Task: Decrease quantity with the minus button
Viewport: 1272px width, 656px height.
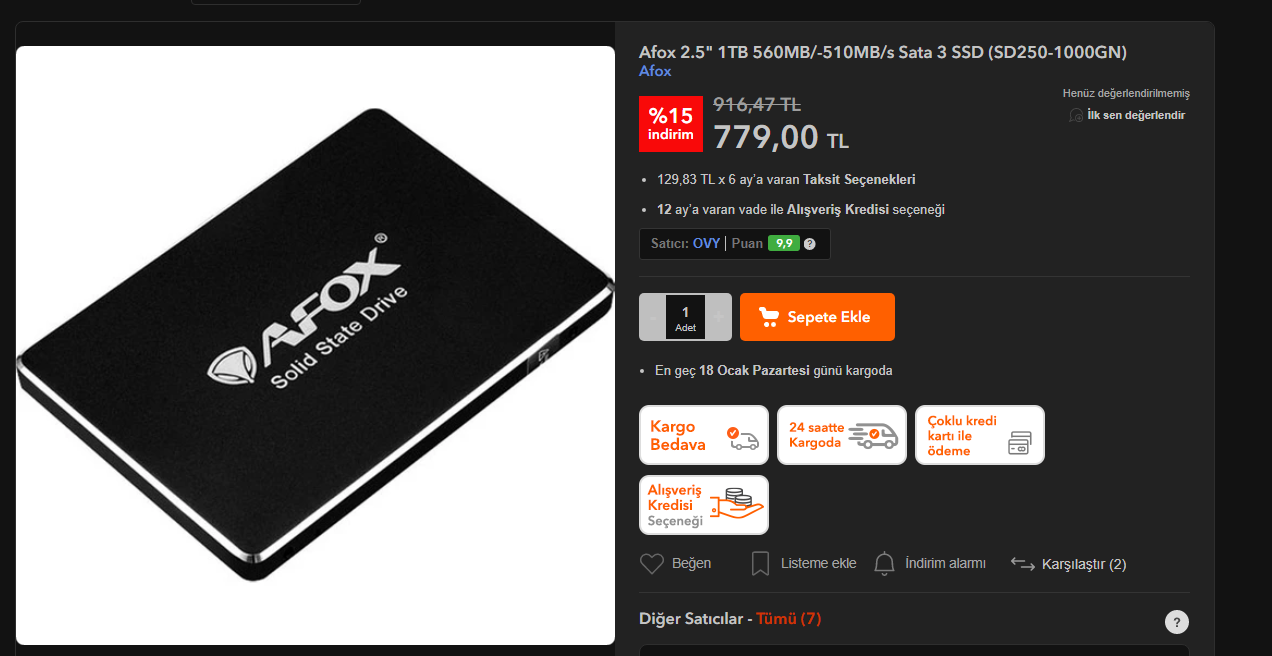Action: [x=653, y=317]
